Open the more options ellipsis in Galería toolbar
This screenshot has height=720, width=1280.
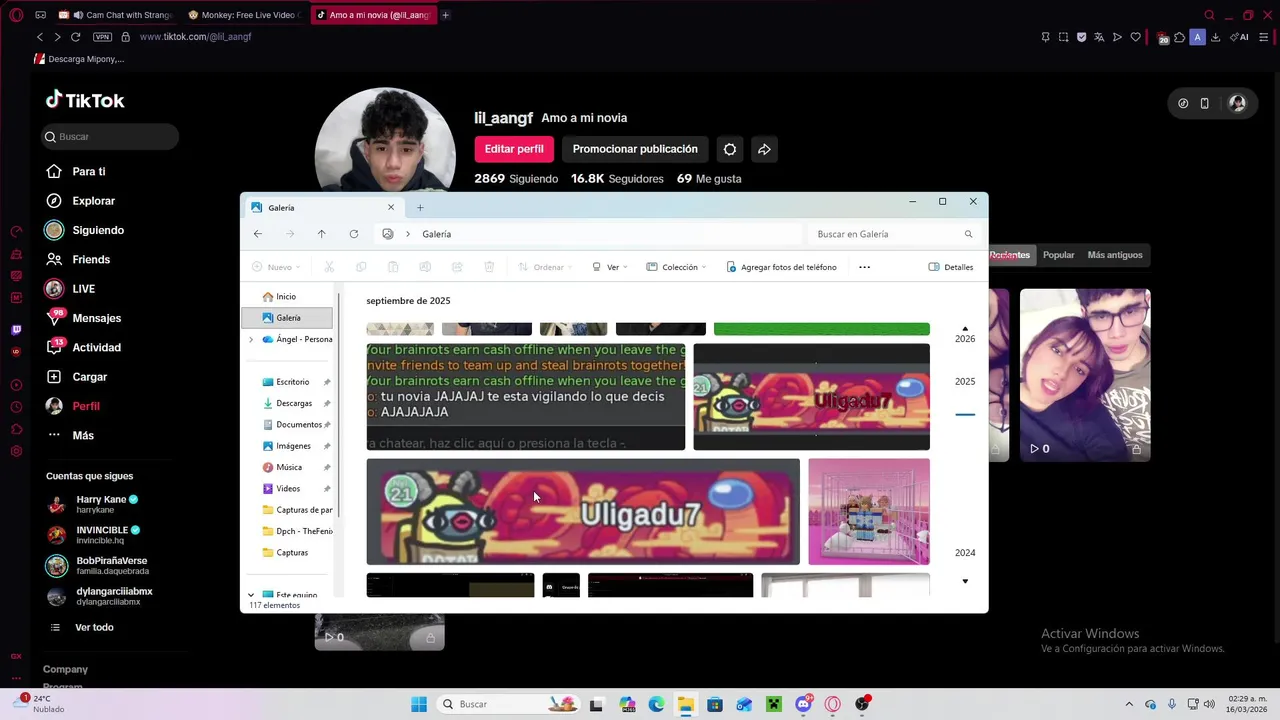[864, 267]
